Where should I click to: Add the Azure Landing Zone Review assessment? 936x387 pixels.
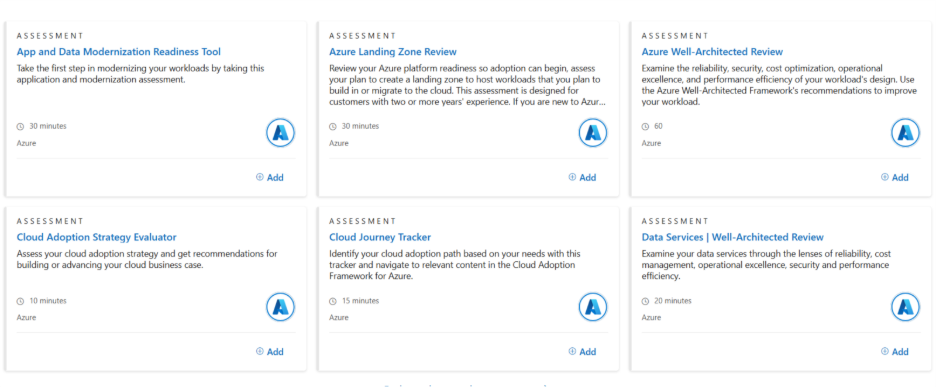pyautogui.click(x=582, y=177)
